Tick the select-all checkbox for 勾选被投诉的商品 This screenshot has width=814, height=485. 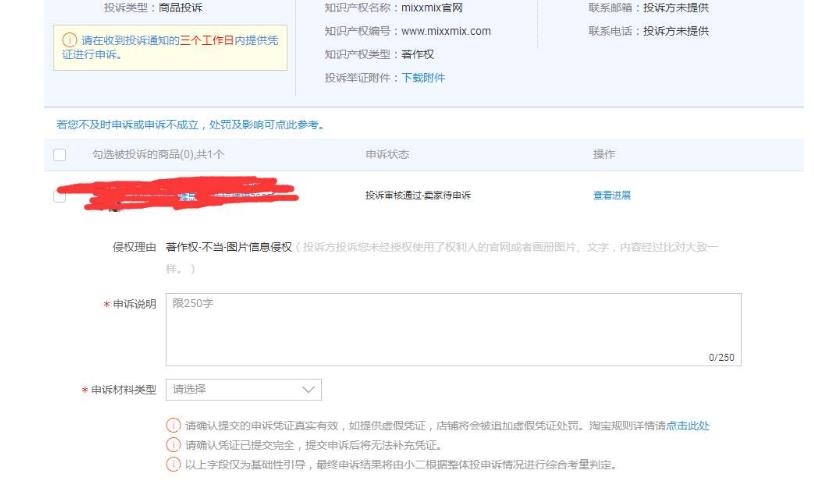59,155
